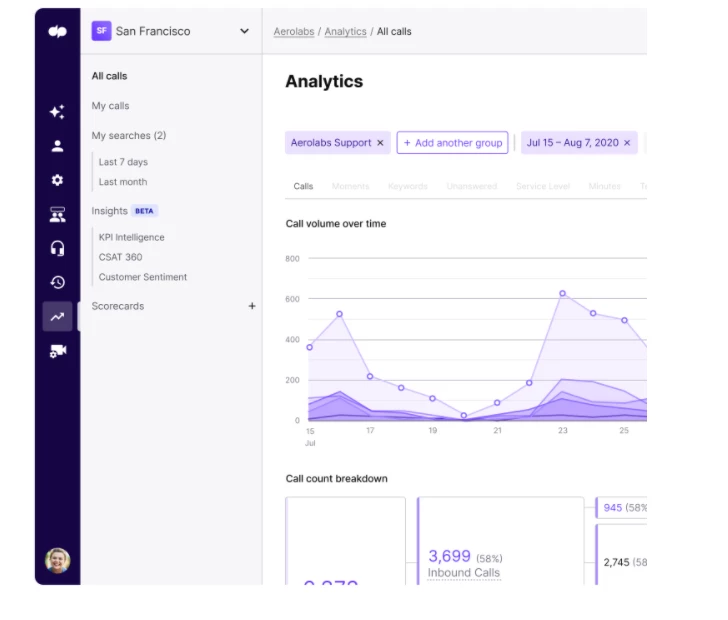This screenshot has width=728, height=620.
Task: Switch to the Keywords tab
Action: pyautogui.click(x=408, y=186)
